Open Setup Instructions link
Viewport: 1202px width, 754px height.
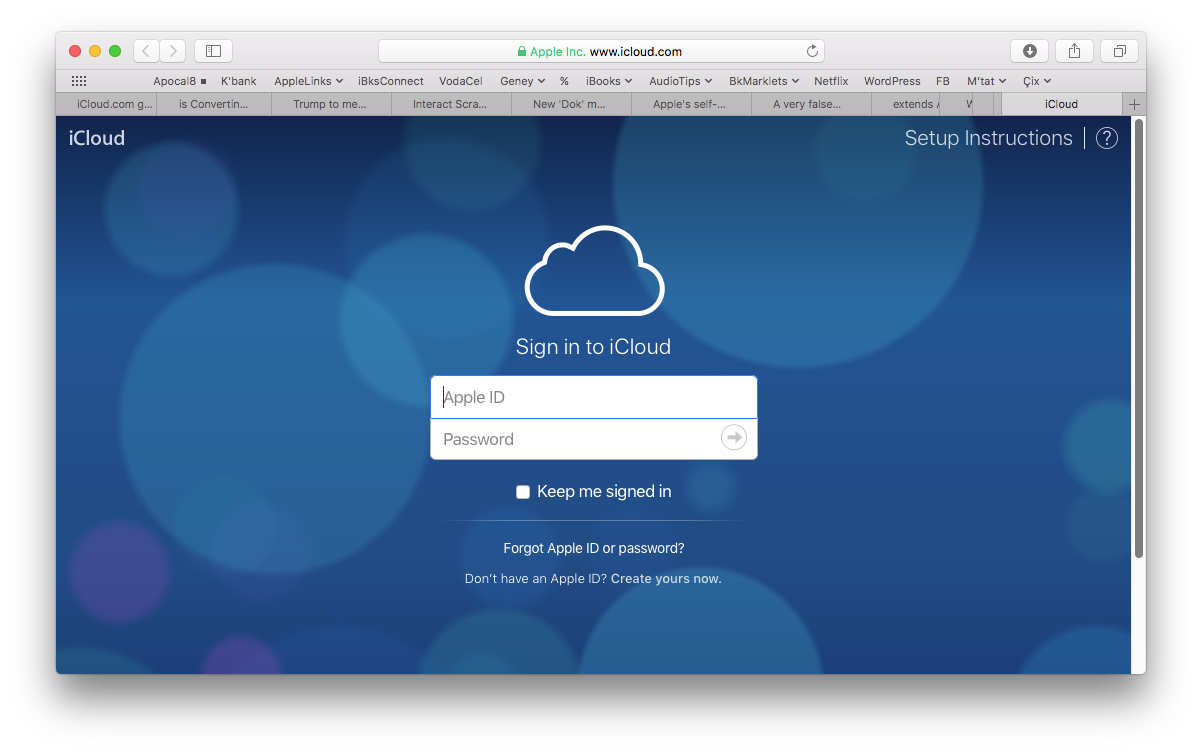click(x=988, y=138)
